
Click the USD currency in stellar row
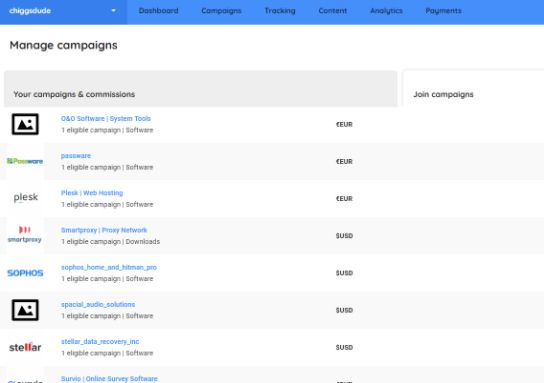coord(344,347)
